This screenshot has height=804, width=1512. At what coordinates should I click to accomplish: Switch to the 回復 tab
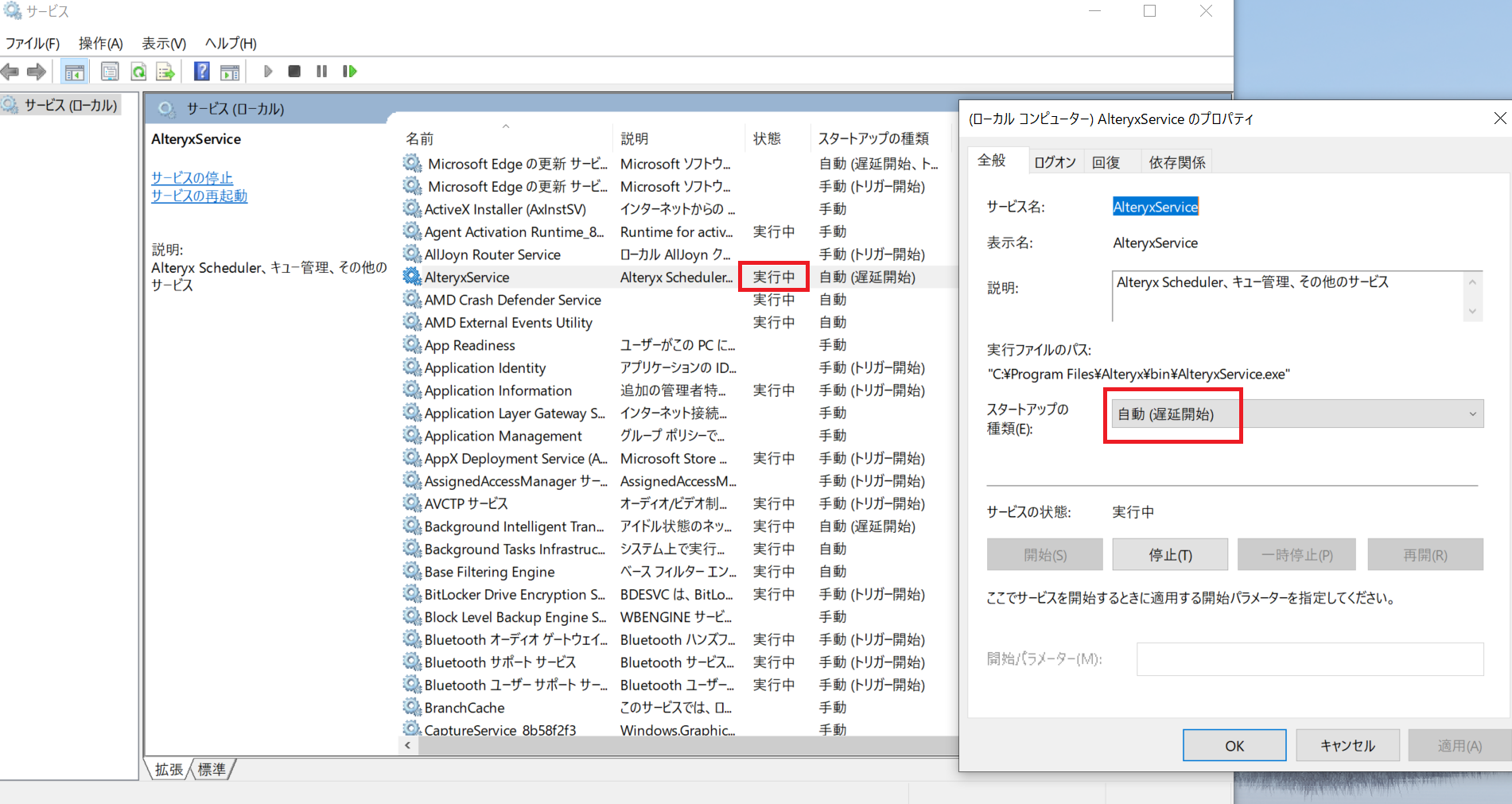[x=1106, y=162]
